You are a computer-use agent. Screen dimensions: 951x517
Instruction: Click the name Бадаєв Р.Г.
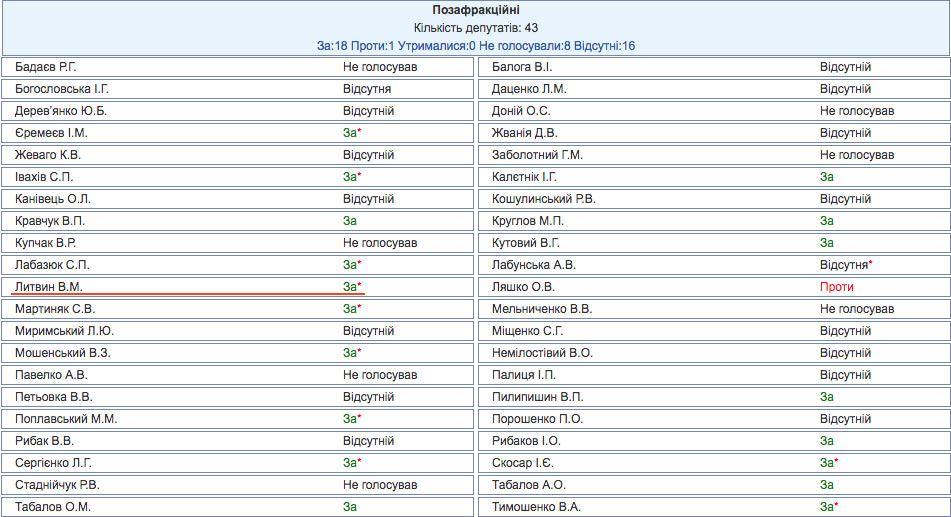point(46,67)
